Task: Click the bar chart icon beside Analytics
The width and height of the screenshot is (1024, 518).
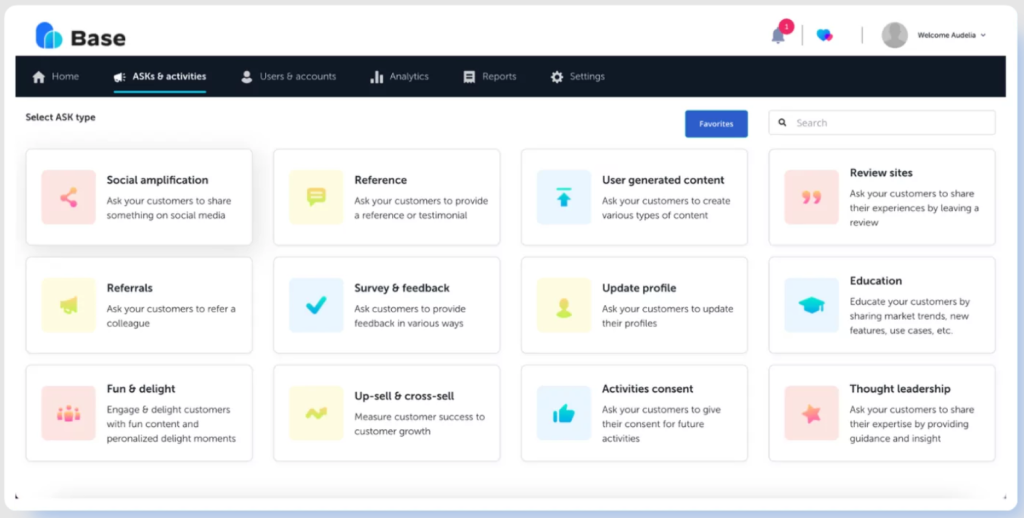Action: [376, 77]
